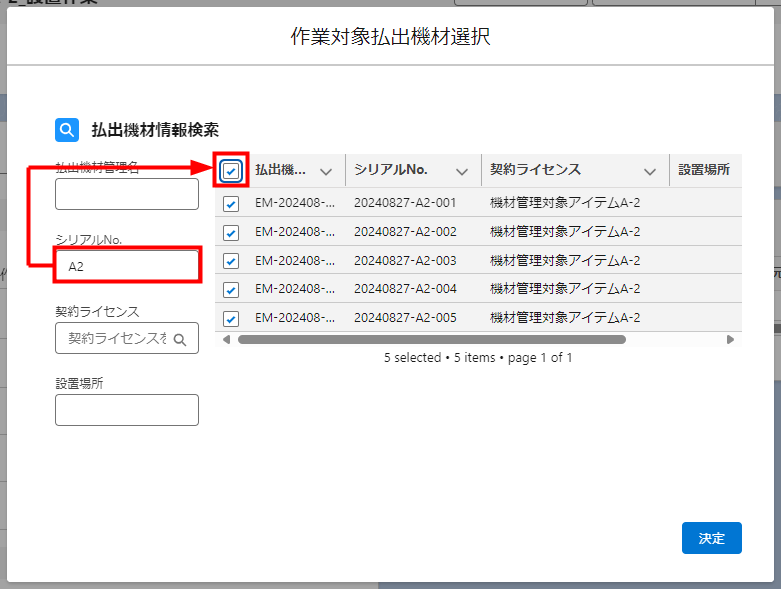781x589 pixels.
Task: Deselect the row for serial 20240827-A2-005
Action: 231,319
